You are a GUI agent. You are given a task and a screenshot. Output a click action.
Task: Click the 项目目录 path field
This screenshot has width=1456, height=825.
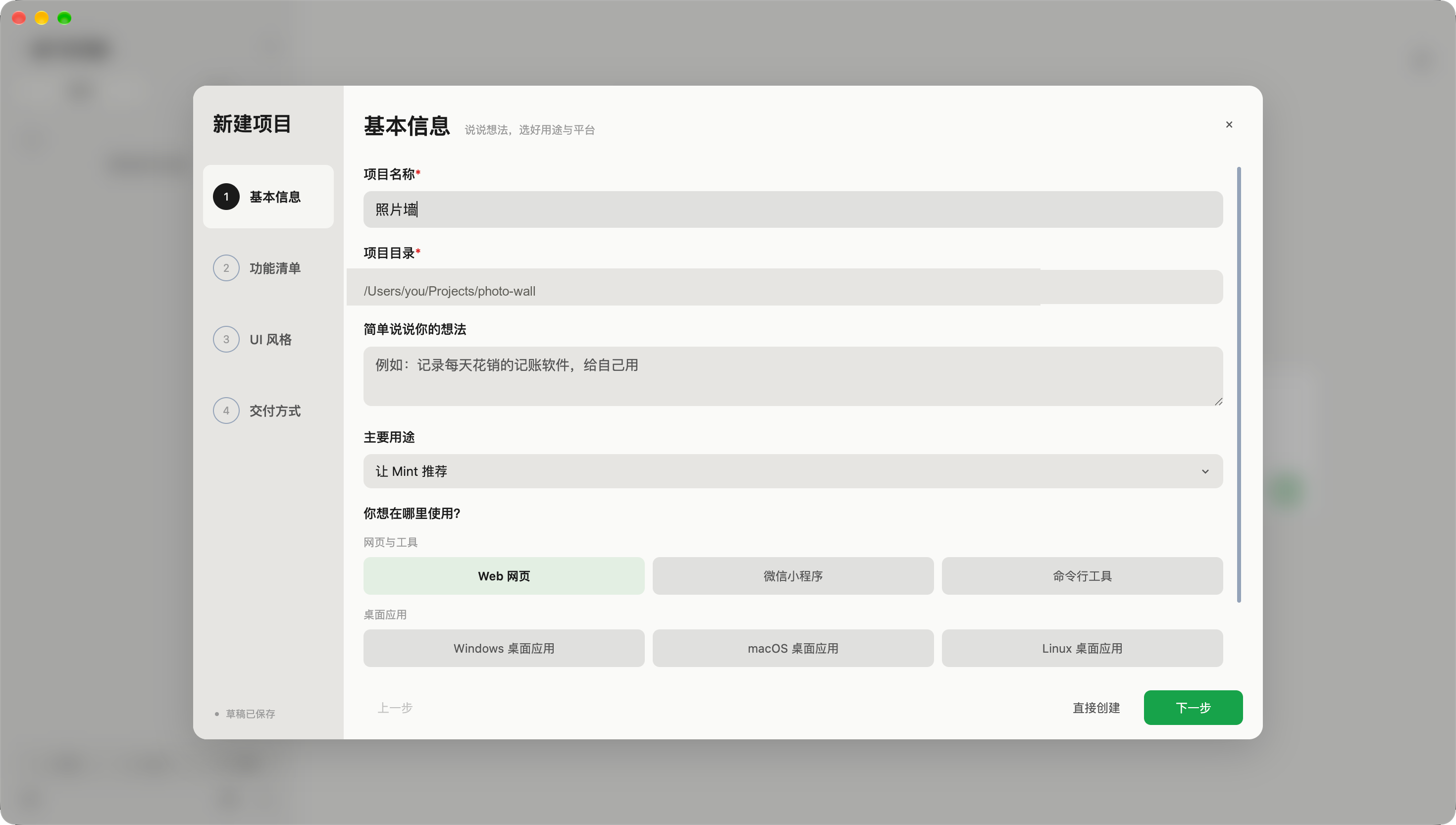pyautogui.click(x=792, y=287)
